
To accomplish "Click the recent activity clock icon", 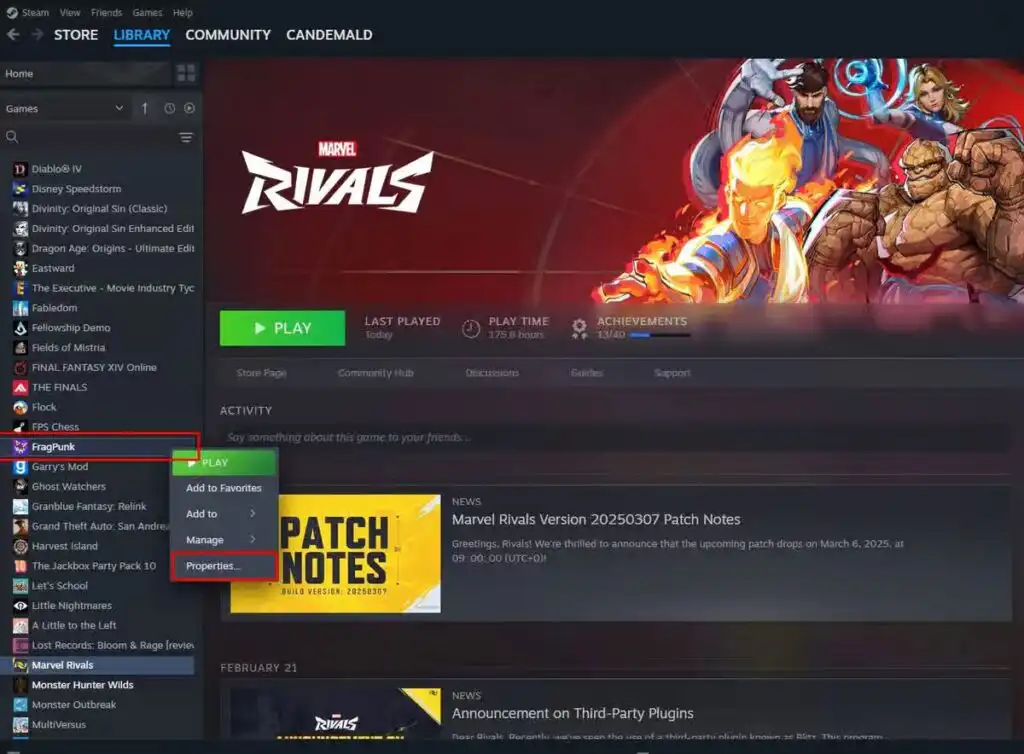I will (169, 108).
